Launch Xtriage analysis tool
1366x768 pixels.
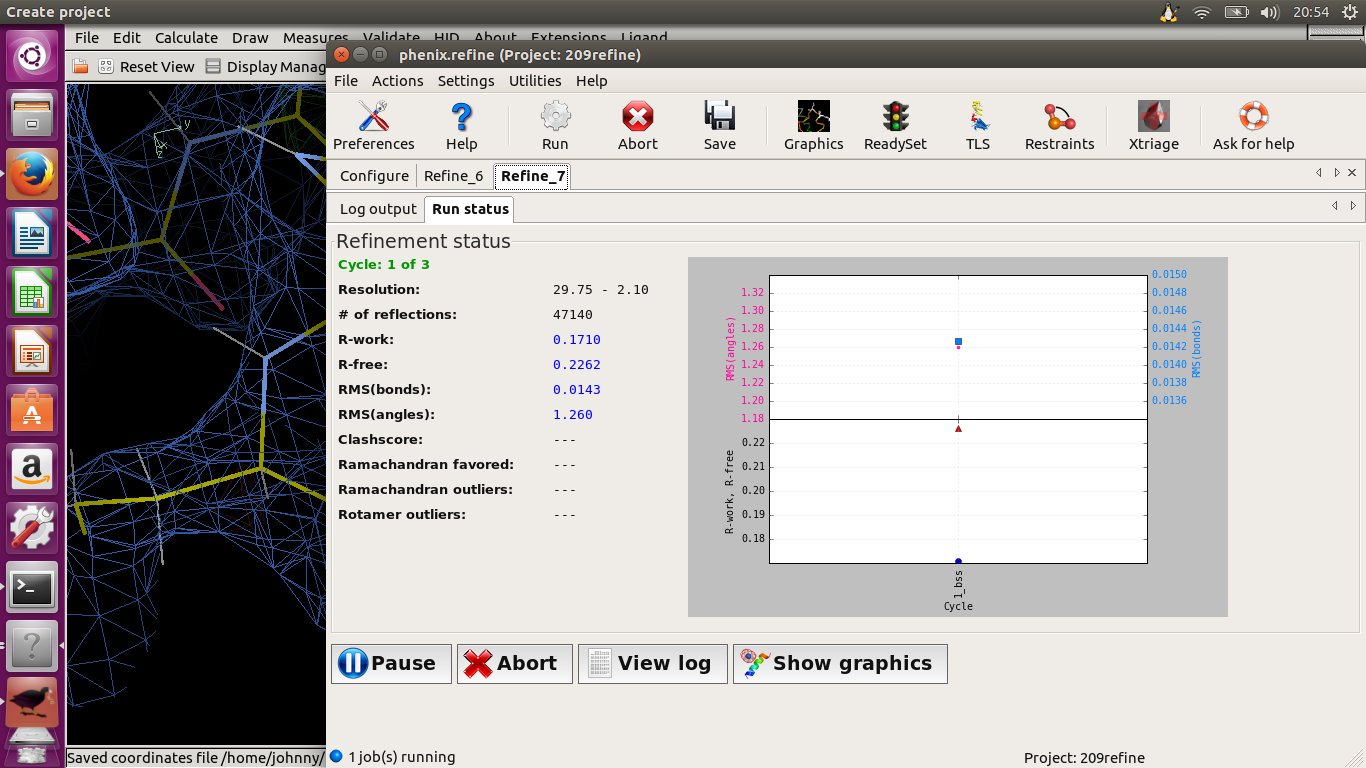point(1153,125)
